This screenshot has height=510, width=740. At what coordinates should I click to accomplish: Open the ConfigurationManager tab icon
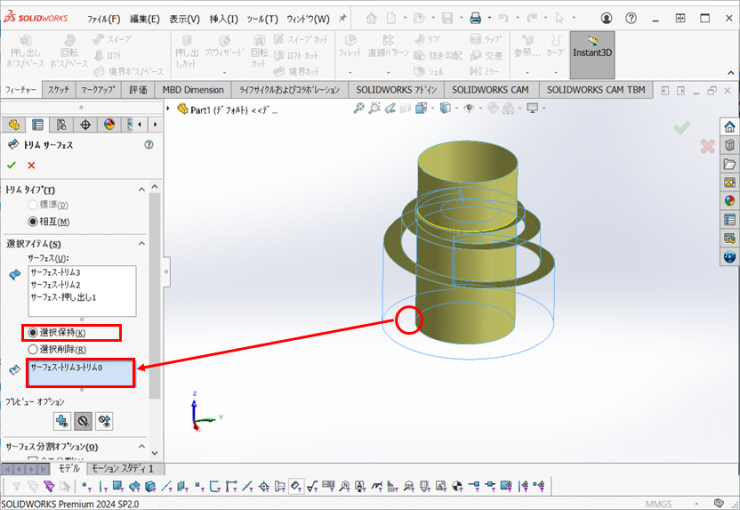(62, 125)
